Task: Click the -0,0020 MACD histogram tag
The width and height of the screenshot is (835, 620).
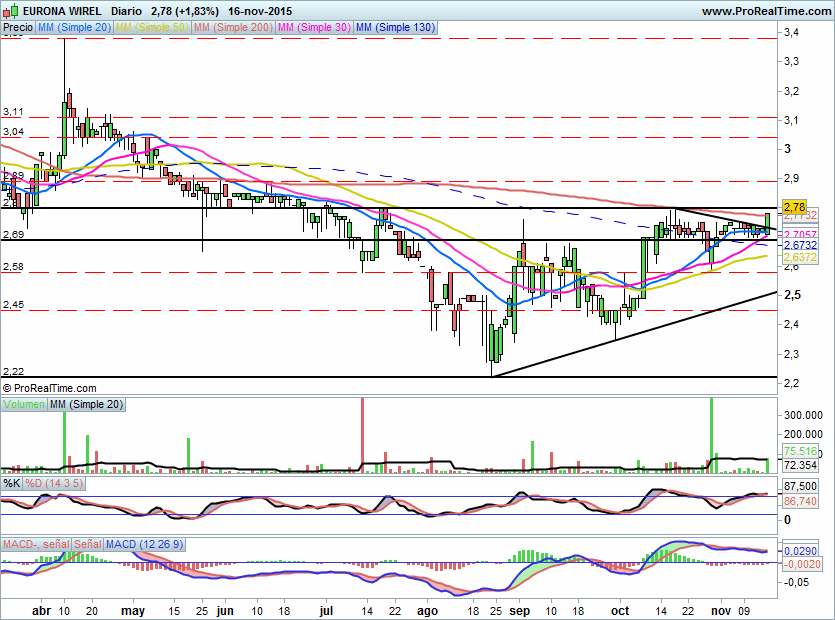Action: click(x=801, y=564)
